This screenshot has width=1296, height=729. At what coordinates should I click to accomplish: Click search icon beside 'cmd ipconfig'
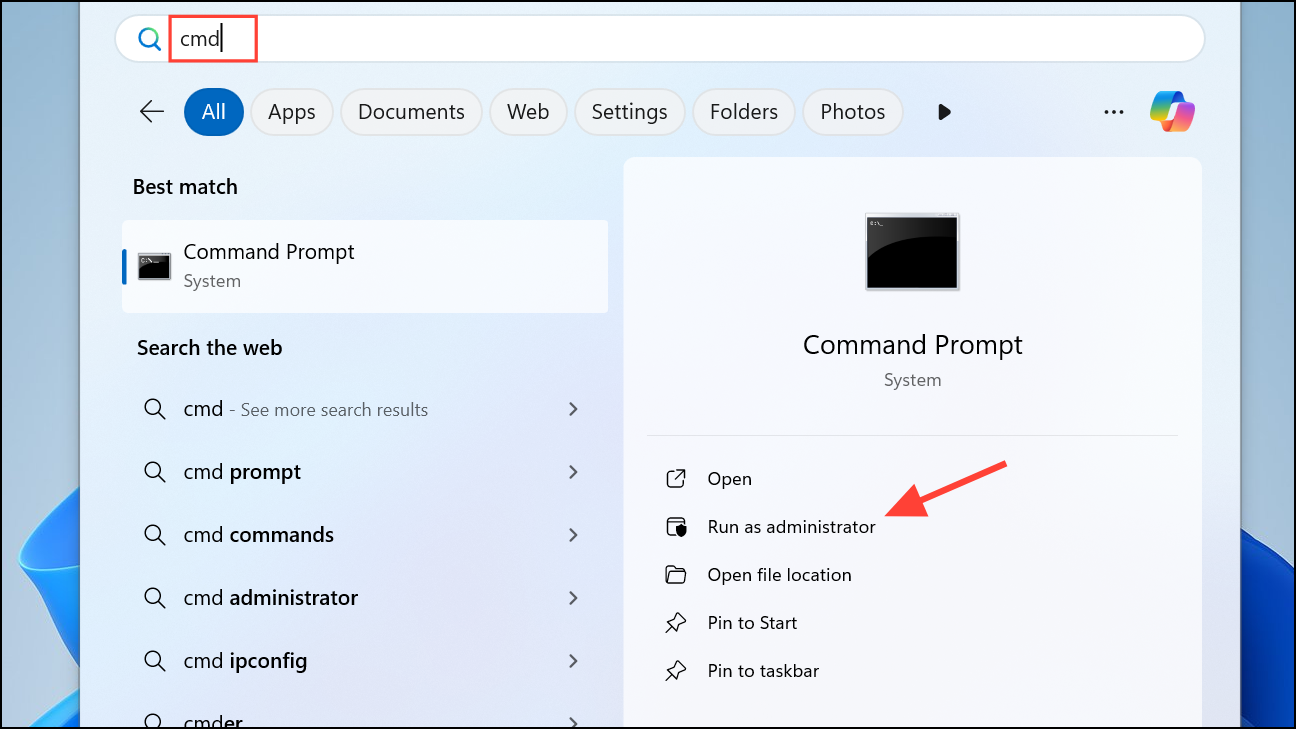pos(154,661)
